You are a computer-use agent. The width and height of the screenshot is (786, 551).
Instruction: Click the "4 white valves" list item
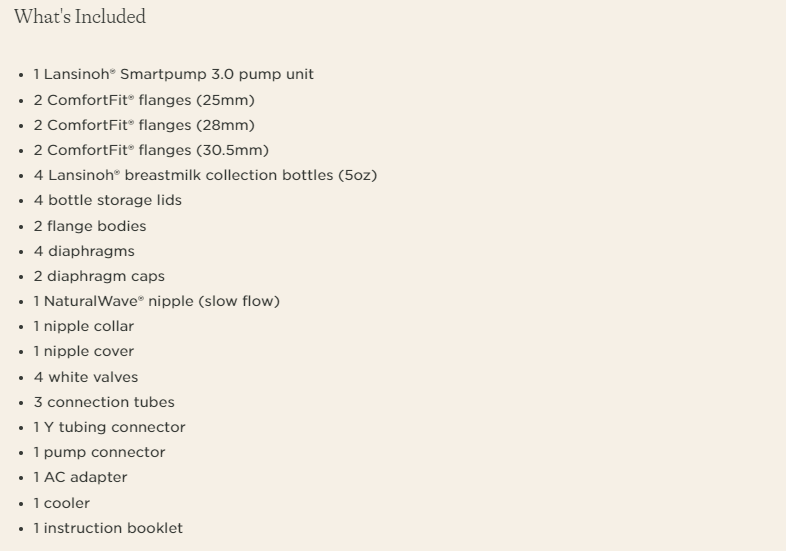tap(86, 377)
